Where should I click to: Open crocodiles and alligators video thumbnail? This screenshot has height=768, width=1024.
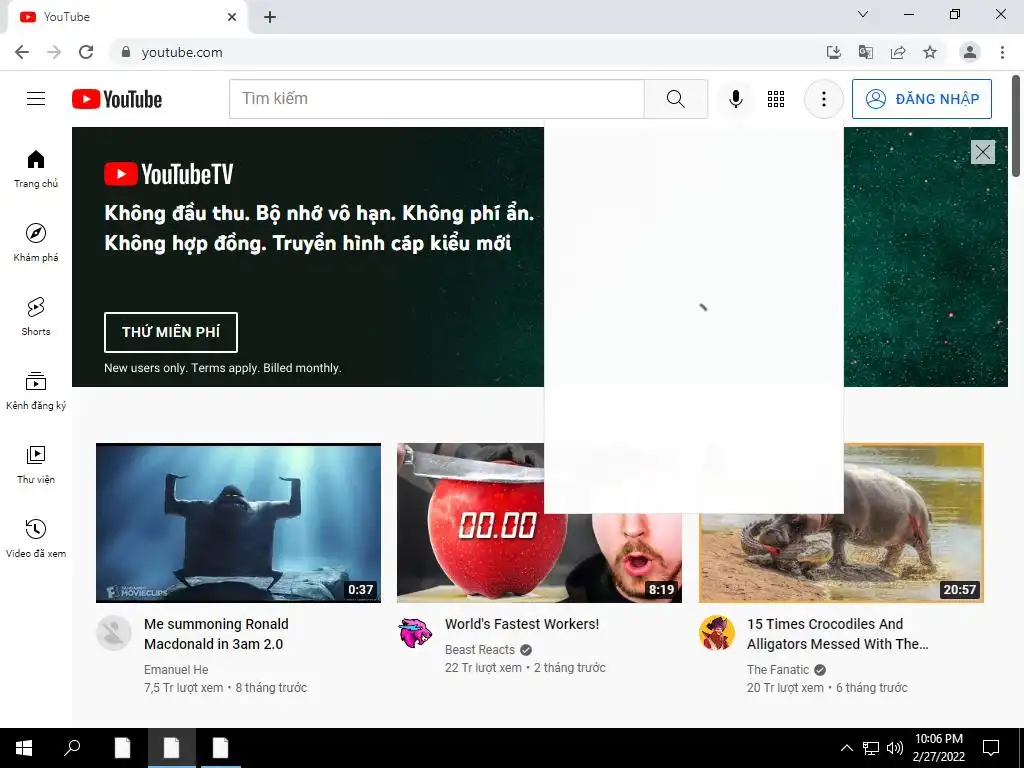[841, 522]
